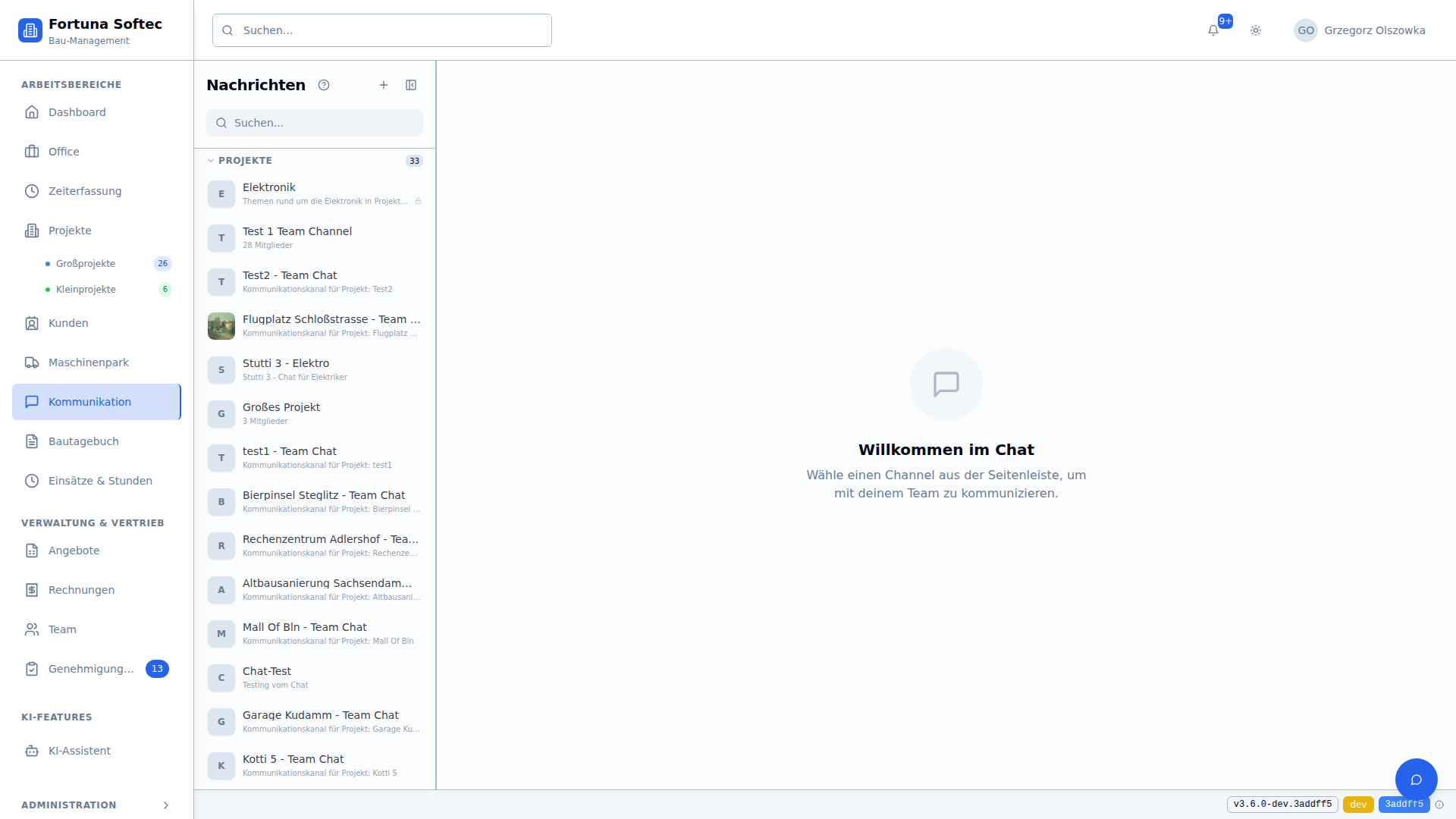The height and width of the screenshot is (819, 1456).
Task: Open the notifications bell icon
Action: point(1213,30)
